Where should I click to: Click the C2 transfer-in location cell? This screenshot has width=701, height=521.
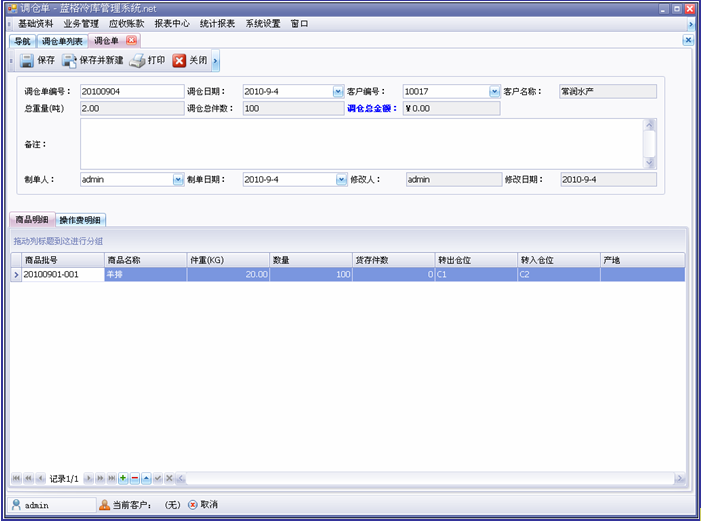559,274
